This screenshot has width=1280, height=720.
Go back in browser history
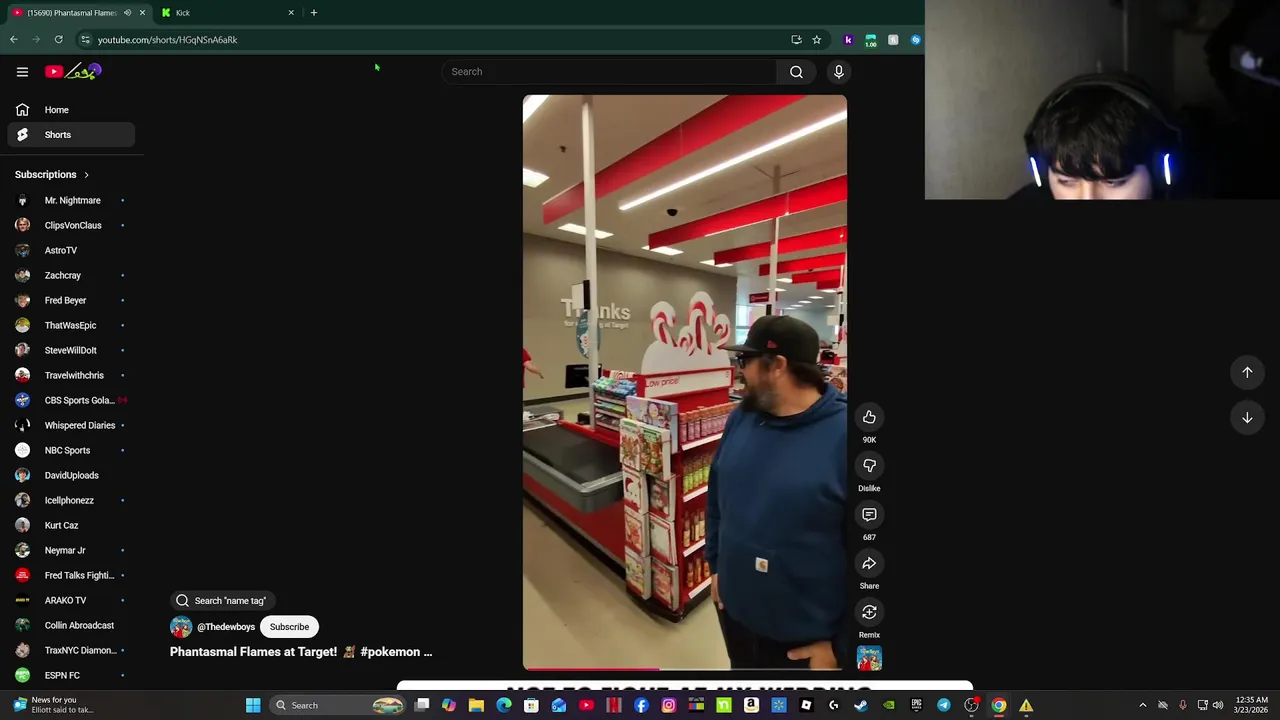14,40
